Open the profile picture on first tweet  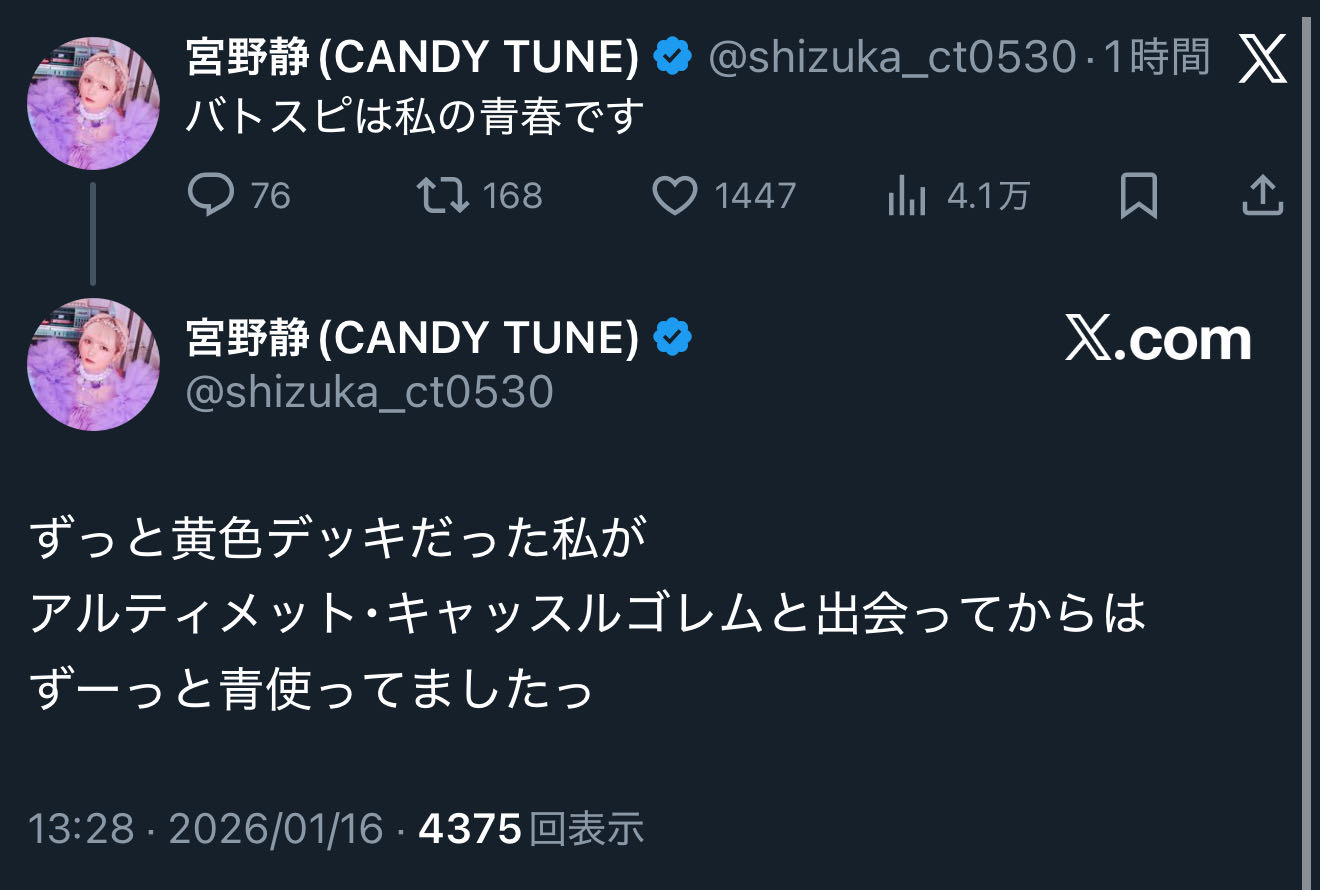point(93,104)
